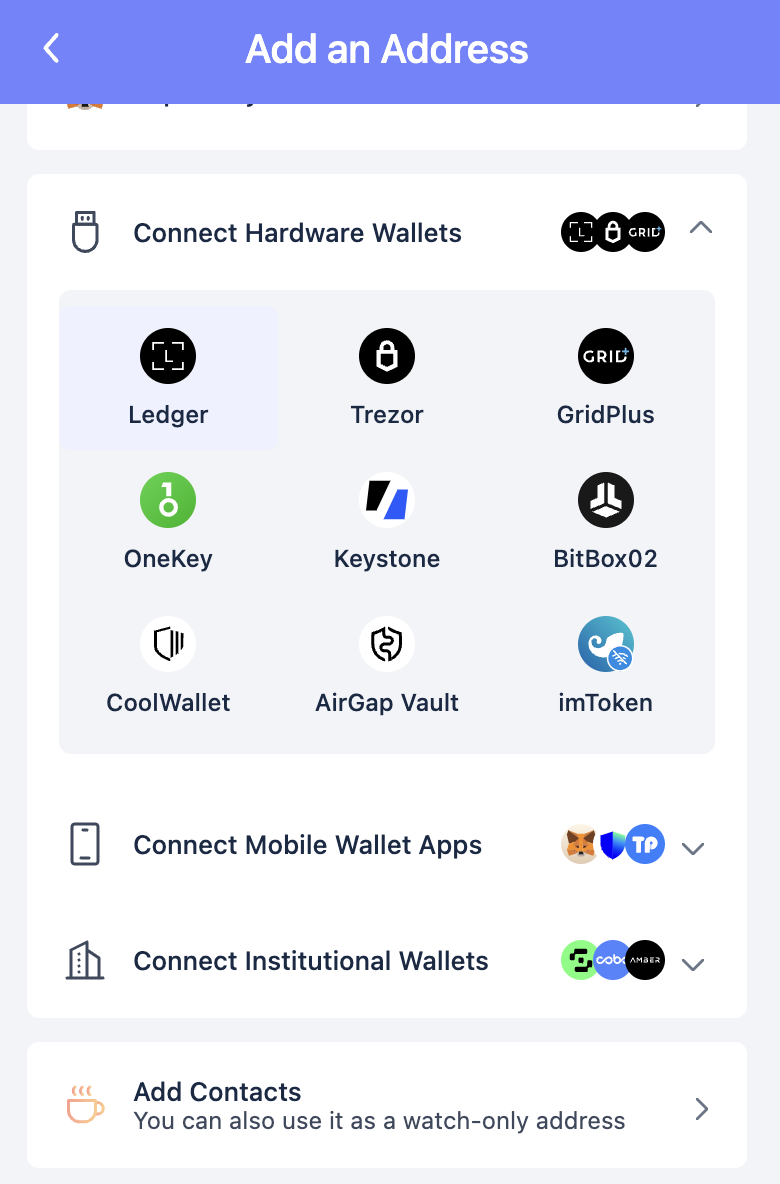Click the MetaMask fox icon preview

581,844
